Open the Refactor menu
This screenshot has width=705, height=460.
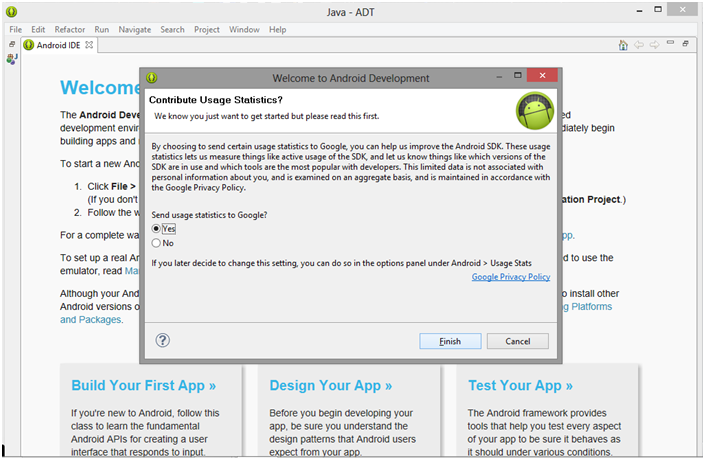coord(70,30)
